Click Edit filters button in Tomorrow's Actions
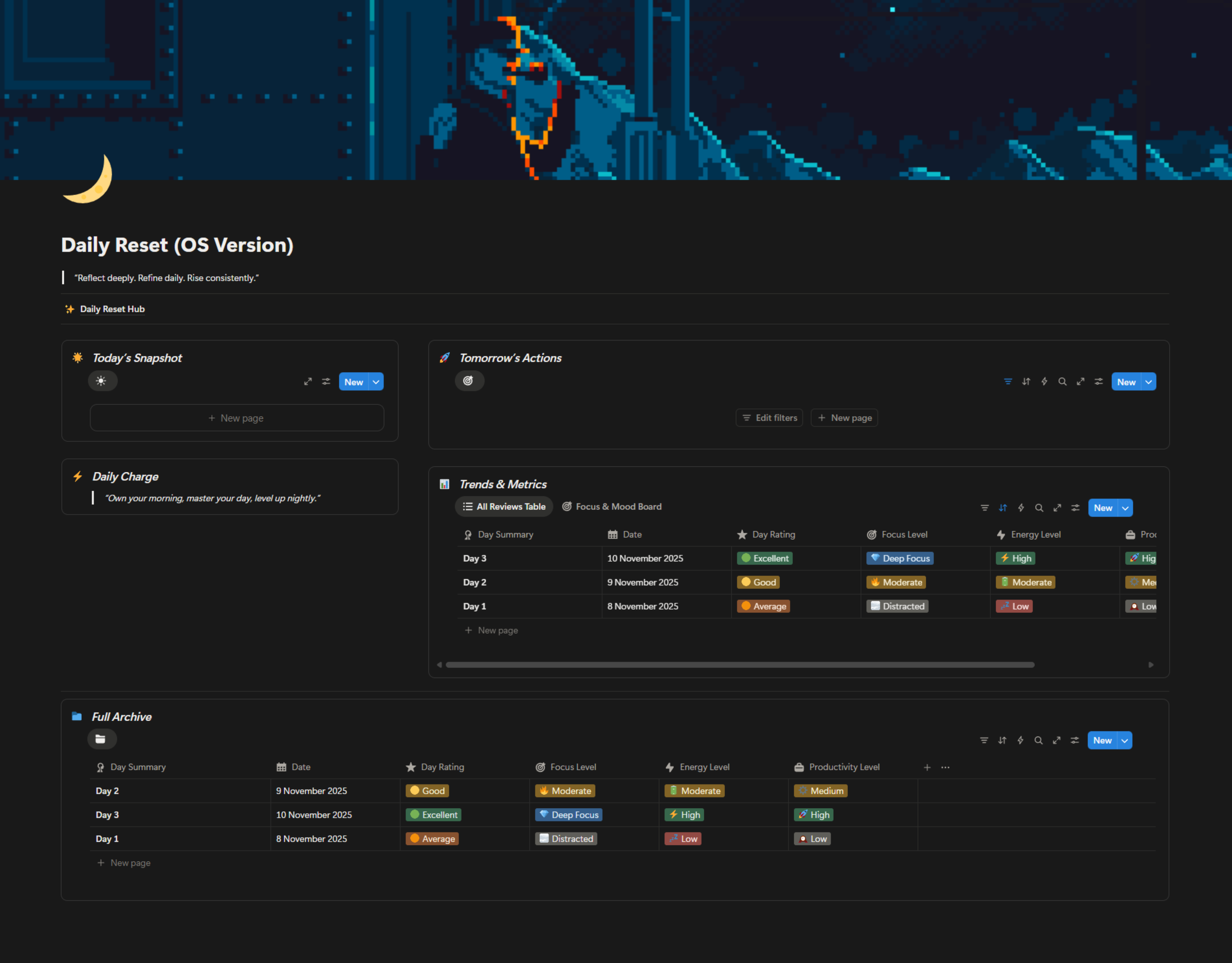The height and width of the screenshot is (963, 1232). (x=769, y=418)
